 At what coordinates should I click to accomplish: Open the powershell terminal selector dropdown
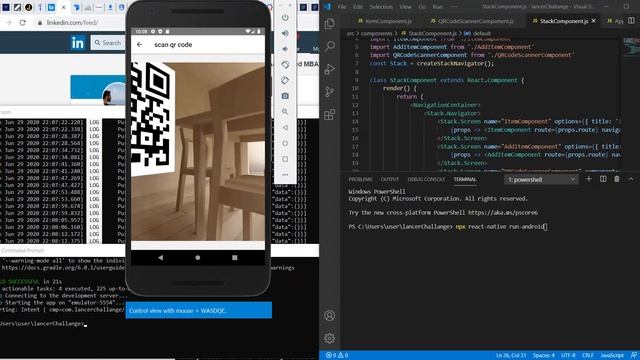coord(541,180)
